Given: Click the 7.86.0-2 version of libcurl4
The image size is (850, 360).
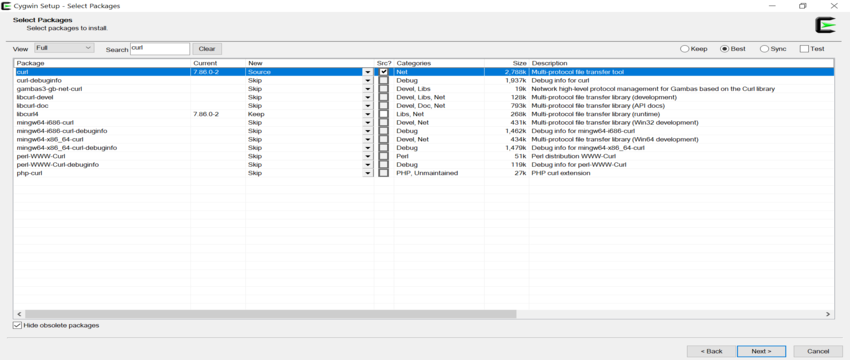Looking at the screenshot, I should (205, 114).
